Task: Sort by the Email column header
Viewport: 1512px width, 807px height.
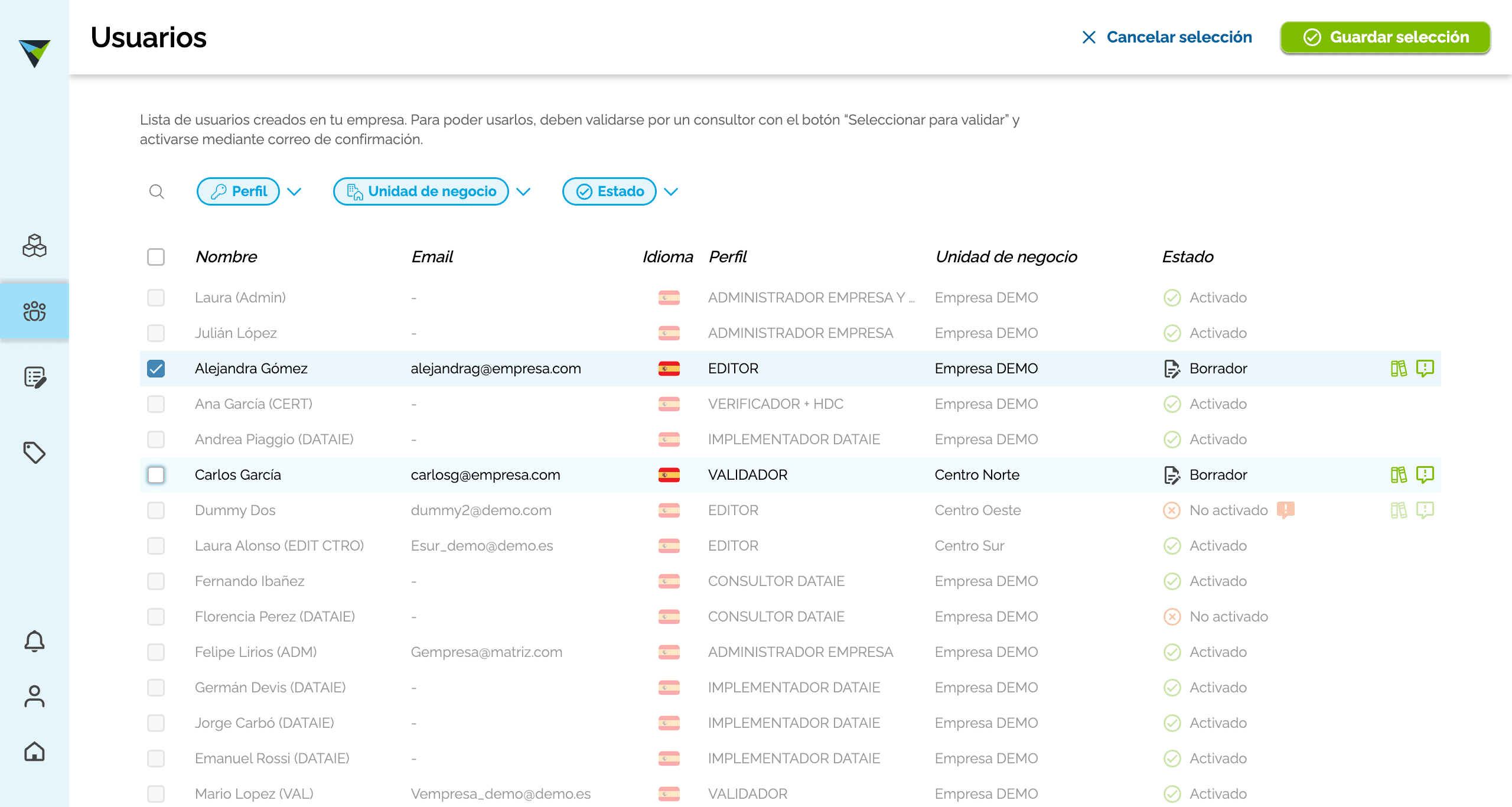Action: coord(432,257)
